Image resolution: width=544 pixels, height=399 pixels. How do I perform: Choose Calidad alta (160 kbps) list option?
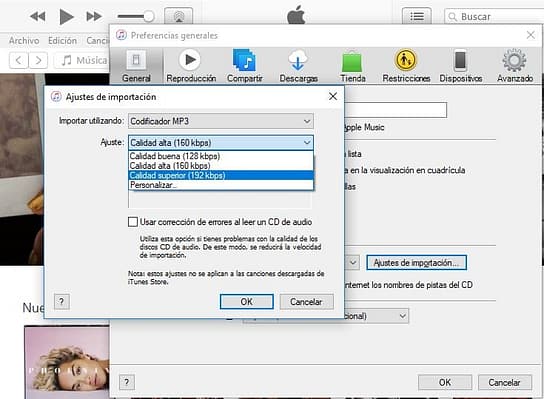click(221, 165)
